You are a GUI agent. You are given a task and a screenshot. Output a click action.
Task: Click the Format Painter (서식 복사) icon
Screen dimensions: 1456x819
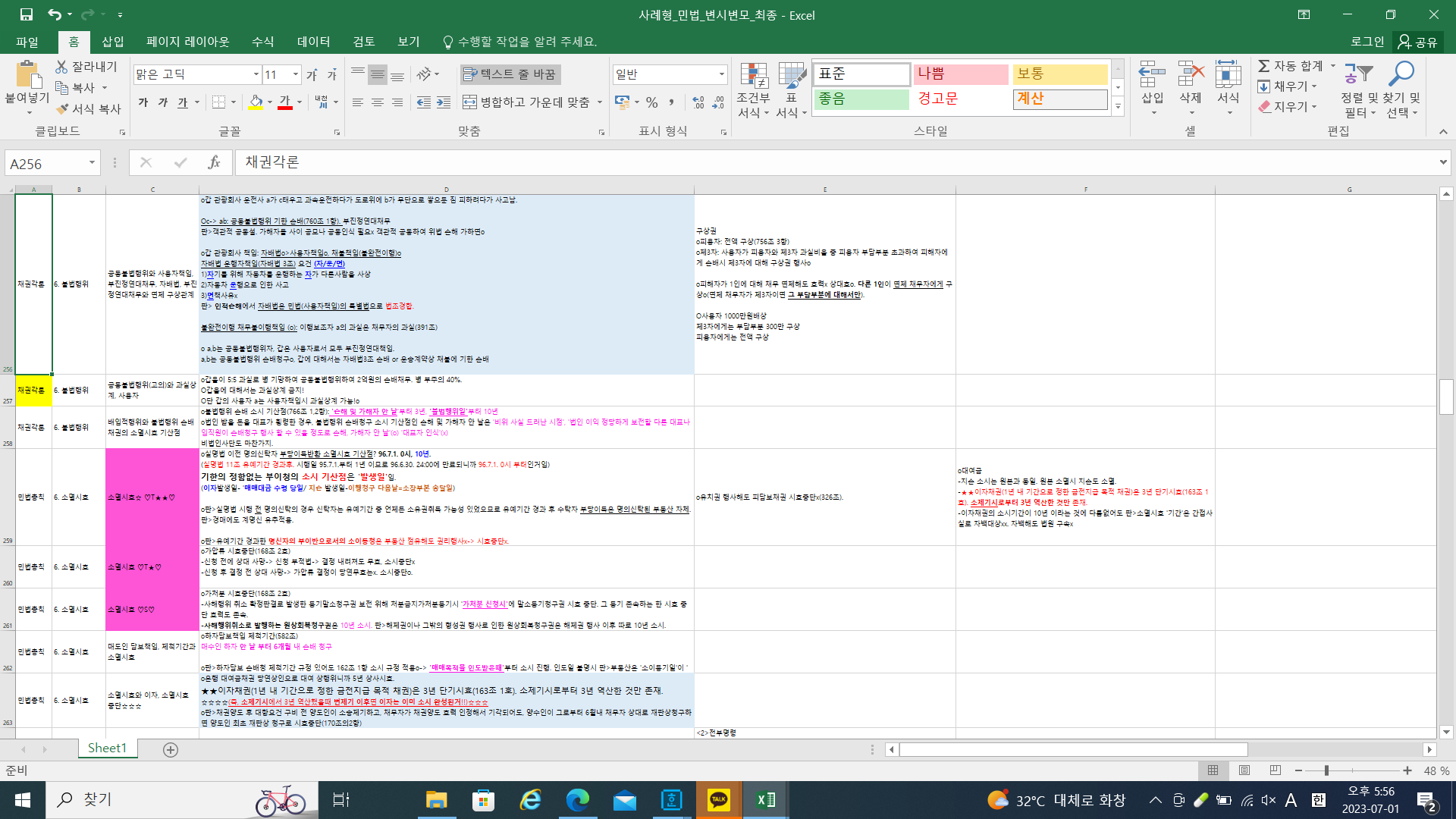pyautogui.click(x=63, y=108)
